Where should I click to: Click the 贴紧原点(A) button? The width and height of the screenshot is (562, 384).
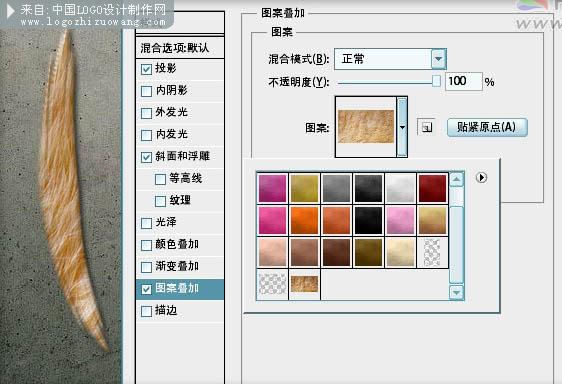click(487, 127)
